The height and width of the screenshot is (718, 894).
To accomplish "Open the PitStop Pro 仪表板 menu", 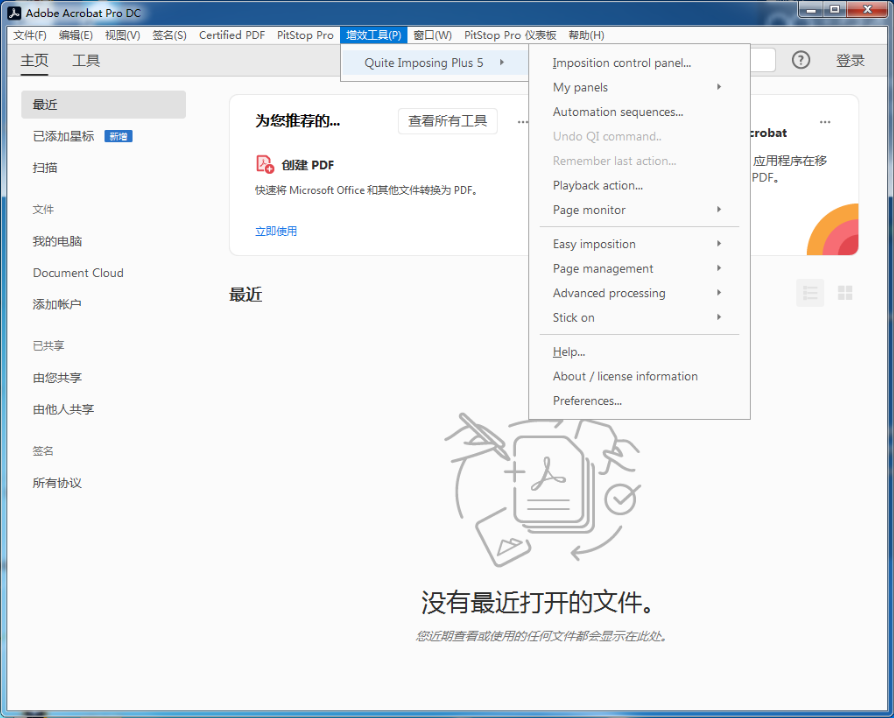I will (510, 35).
